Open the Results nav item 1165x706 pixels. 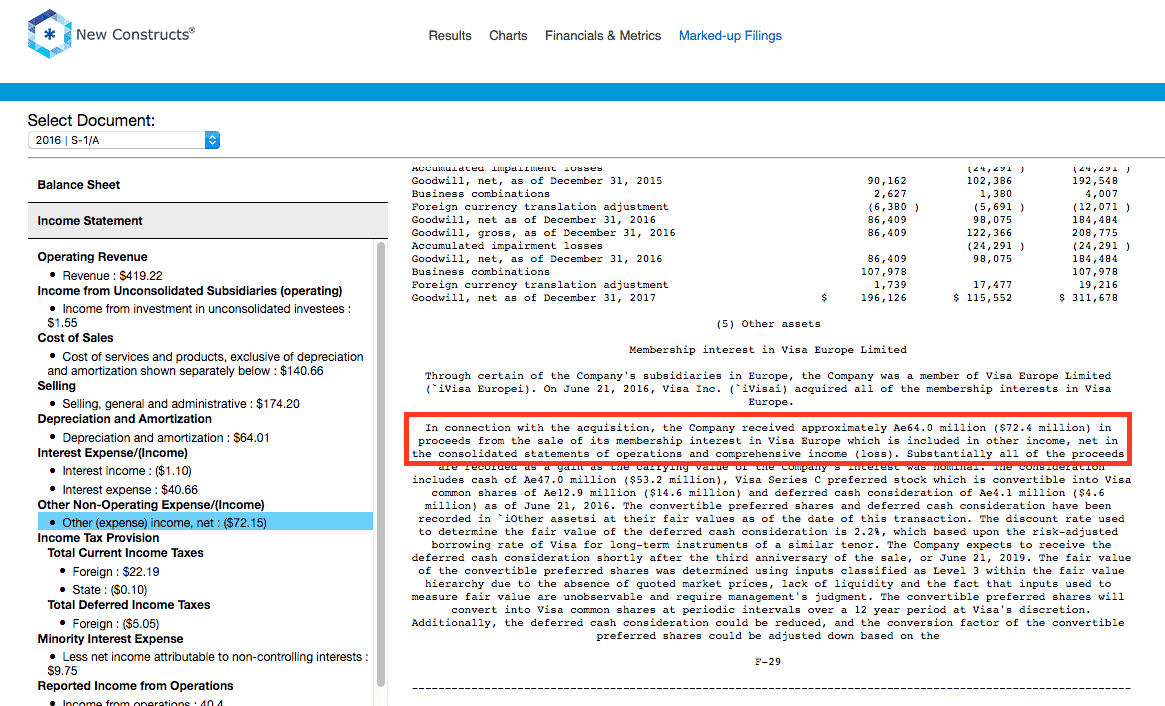click(x=450, y=36)
